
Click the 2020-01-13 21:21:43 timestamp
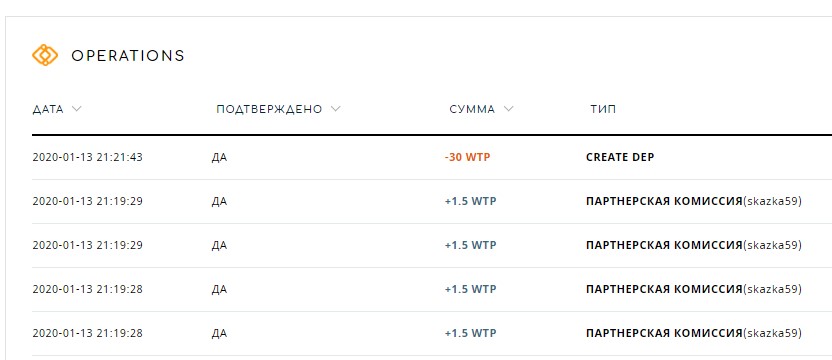click(88, 158)
